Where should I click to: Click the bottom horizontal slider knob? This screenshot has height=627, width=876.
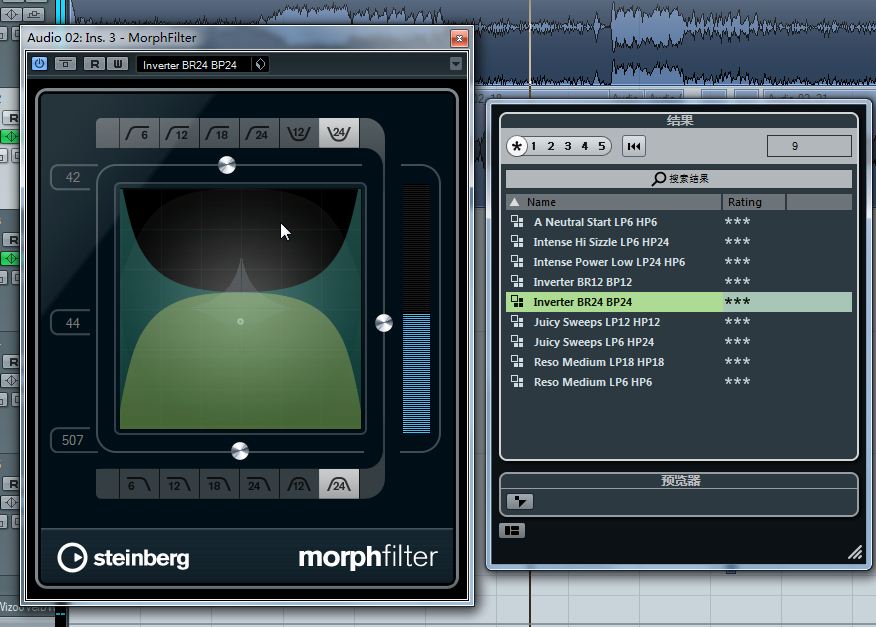[240, 450]
